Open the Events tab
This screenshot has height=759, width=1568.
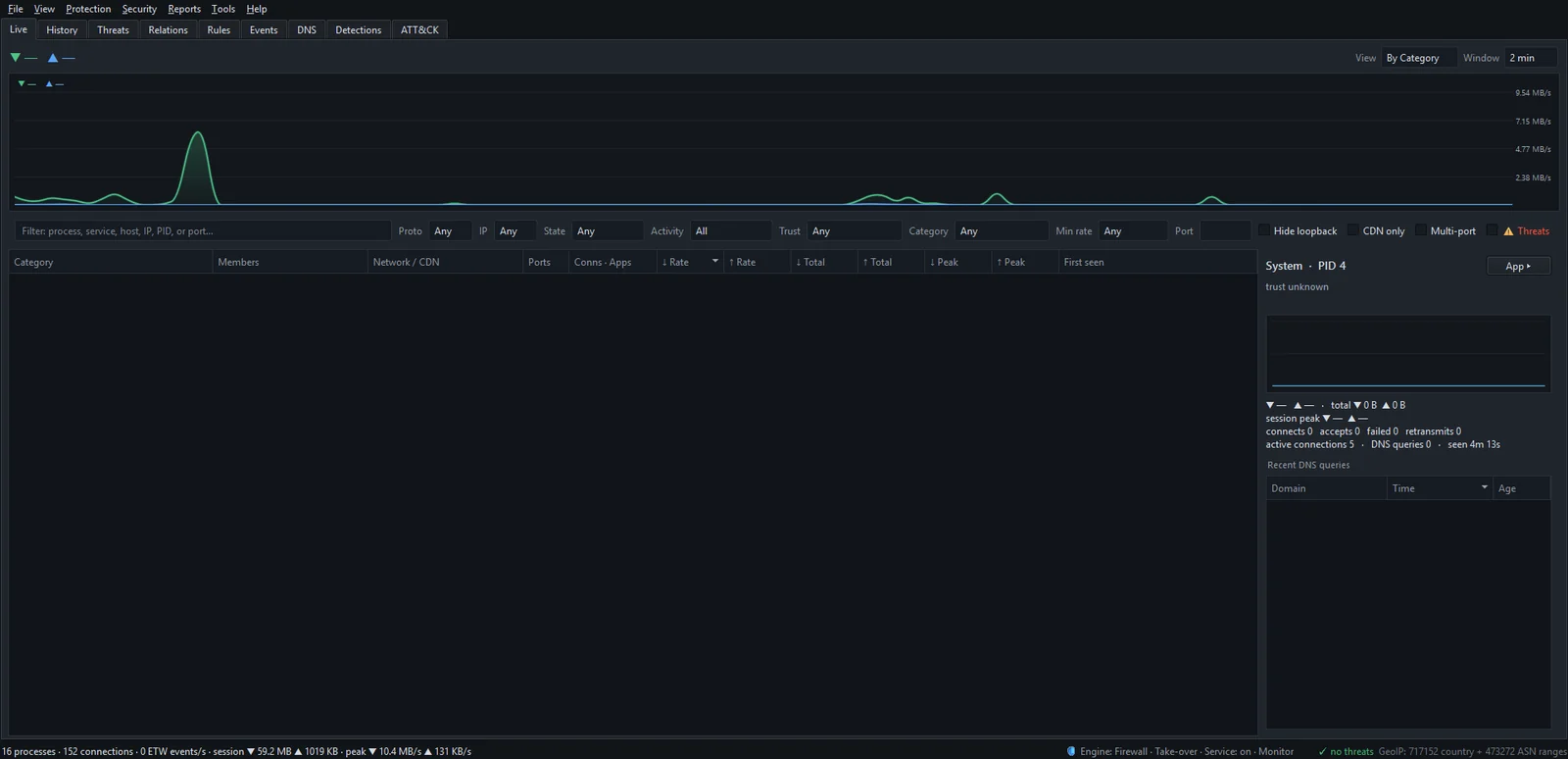point(264,30)
